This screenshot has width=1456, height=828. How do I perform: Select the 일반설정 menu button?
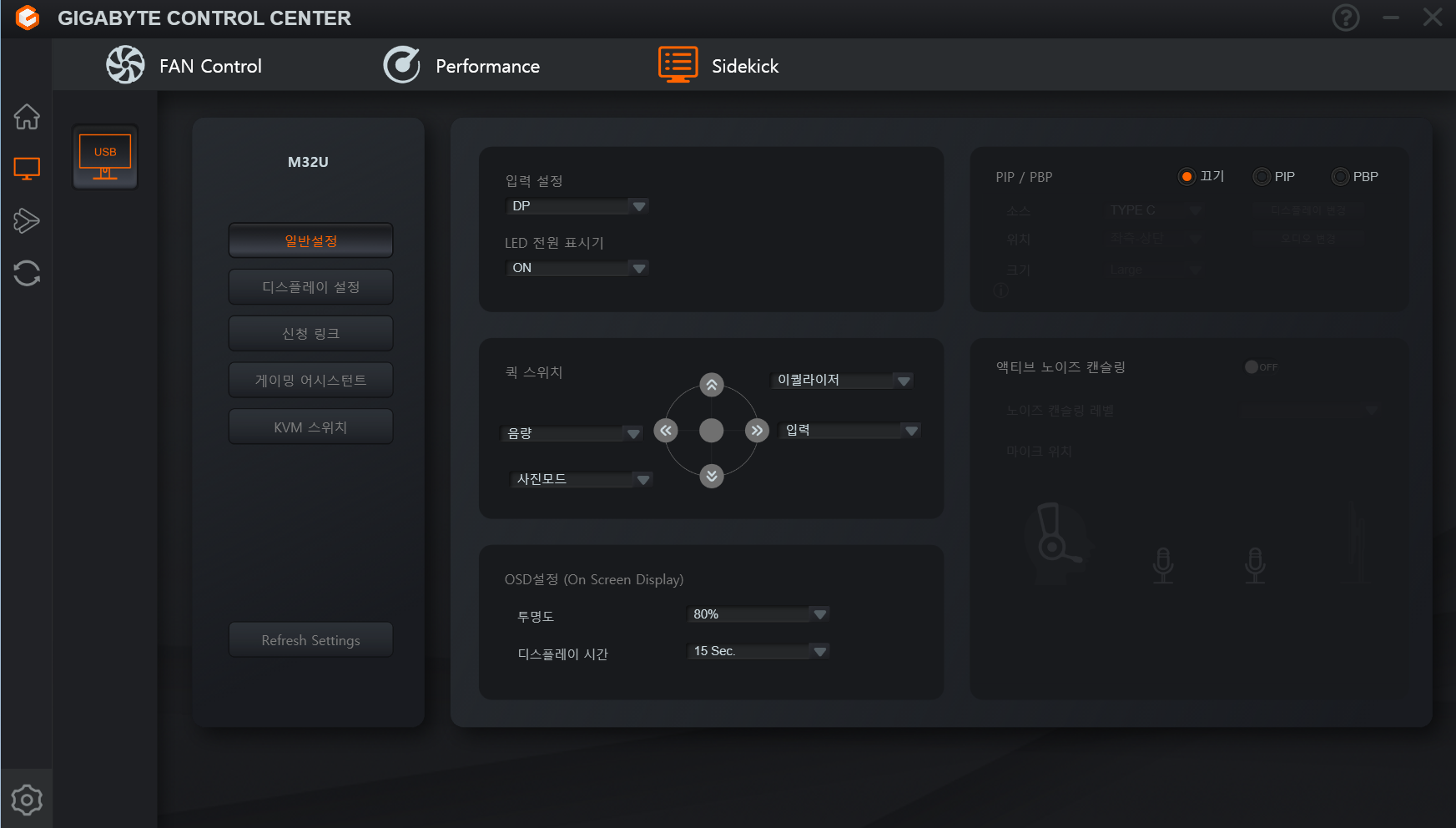click(x=311, y=240)
